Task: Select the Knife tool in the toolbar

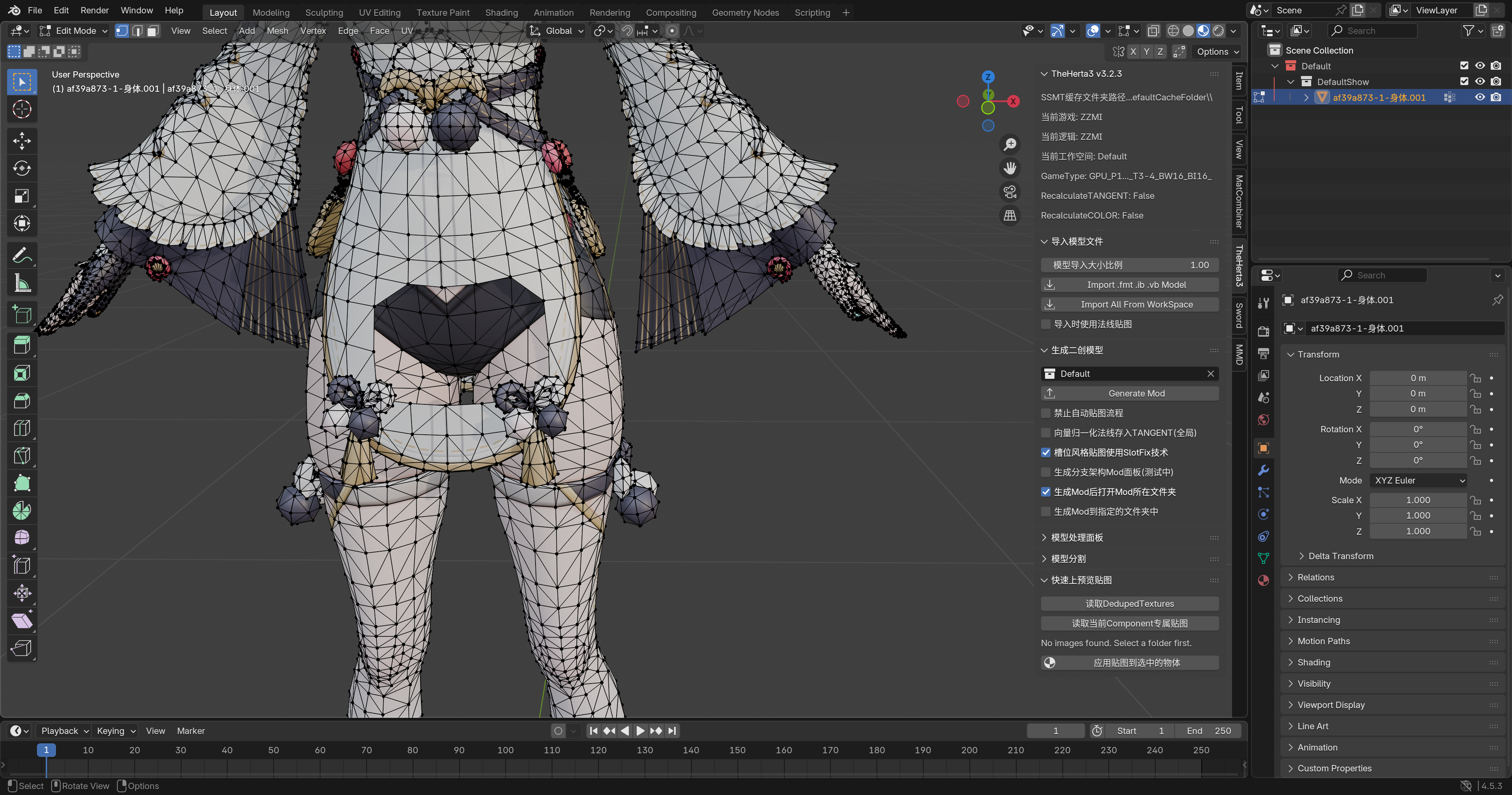Action: coord(22,456)
